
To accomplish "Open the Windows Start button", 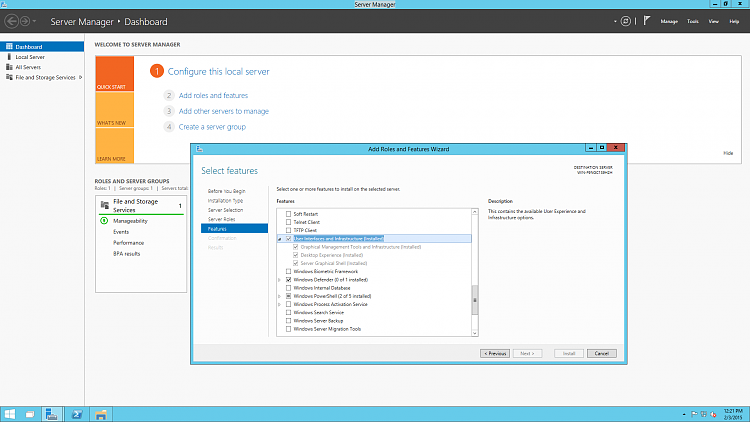I will coord(10,414).
